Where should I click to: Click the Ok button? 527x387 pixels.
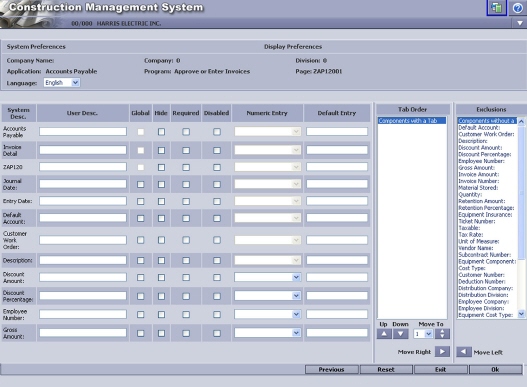495,370
